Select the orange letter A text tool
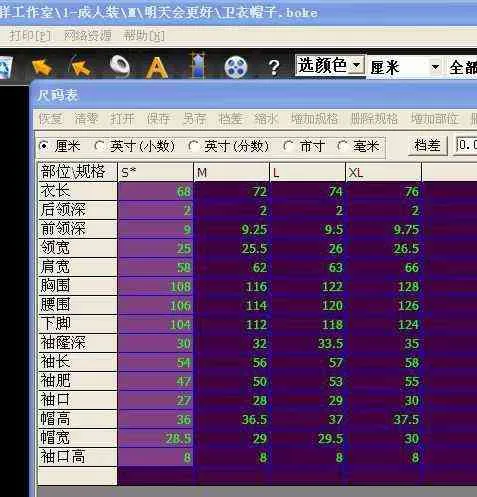Screen dimensions: 477x497 click(157, 67)
